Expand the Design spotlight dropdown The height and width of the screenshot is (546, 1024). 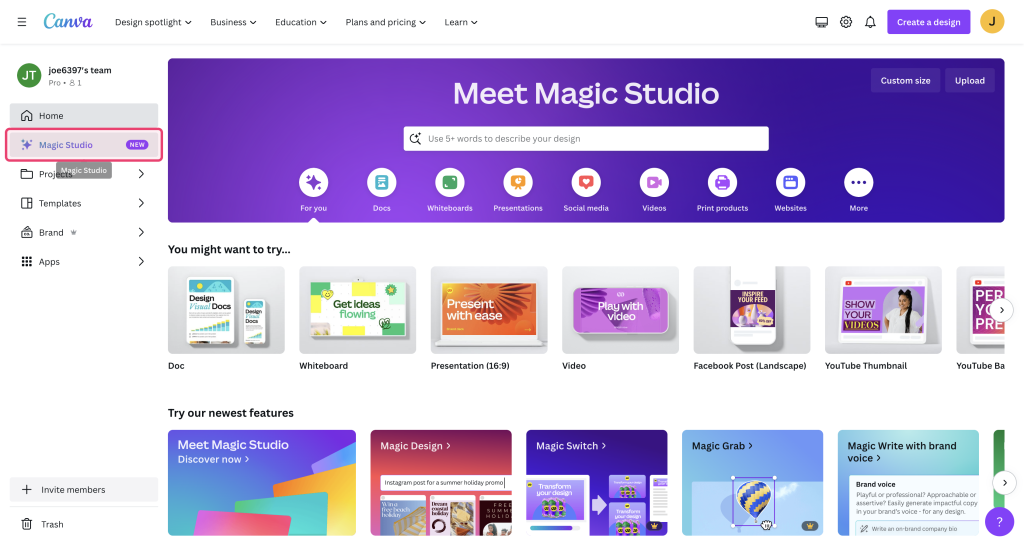[x=153, y=22]
